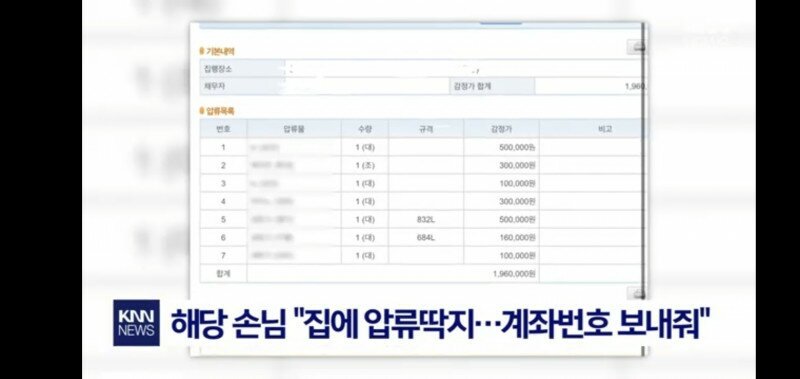Click the news caption starting with 해당 손님
The height and width of the screenshot is (379, 800).
tap(440, 322)
